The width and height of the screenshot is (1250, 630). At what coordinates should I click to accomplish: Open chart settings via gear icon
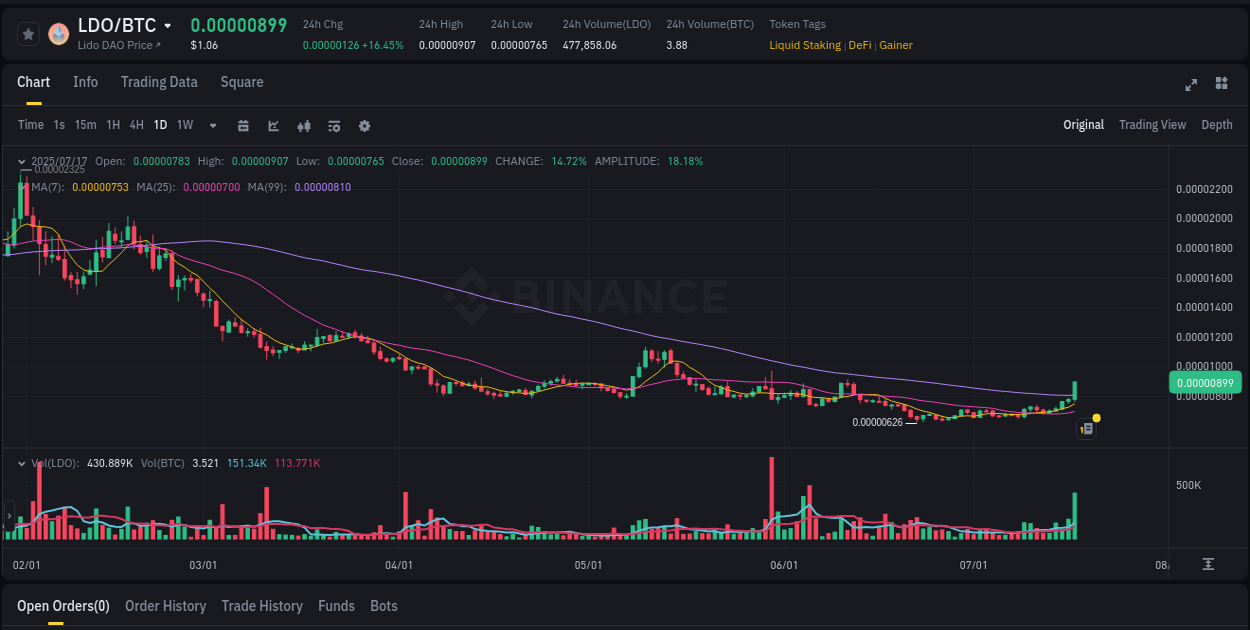click(x=364, y=125)
